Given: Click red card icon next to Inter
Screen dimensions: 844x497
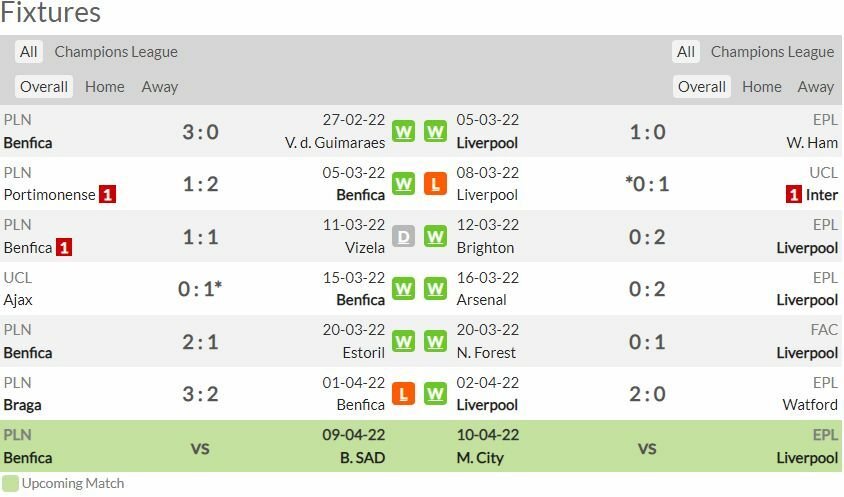Looking at the screenshot, I should [793, 195].
